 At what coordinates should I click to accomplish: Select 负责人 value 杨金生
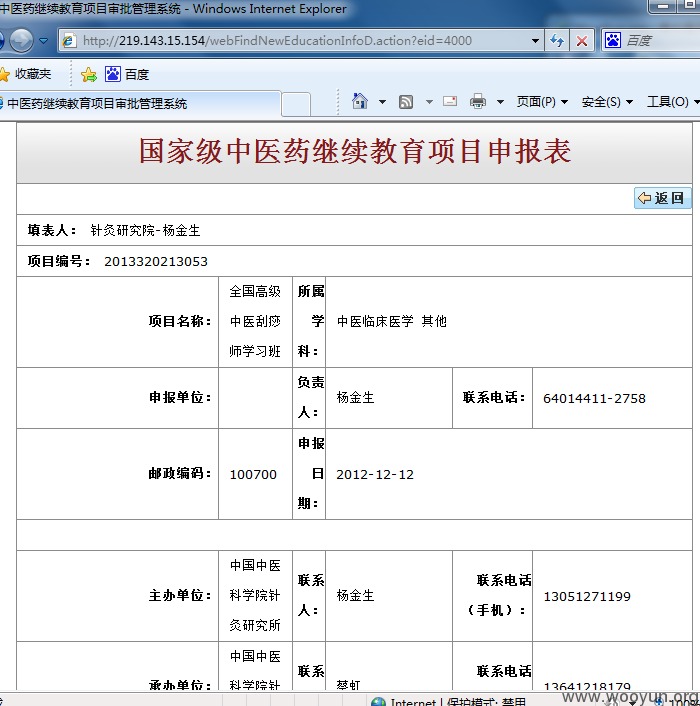coord(355,398)
